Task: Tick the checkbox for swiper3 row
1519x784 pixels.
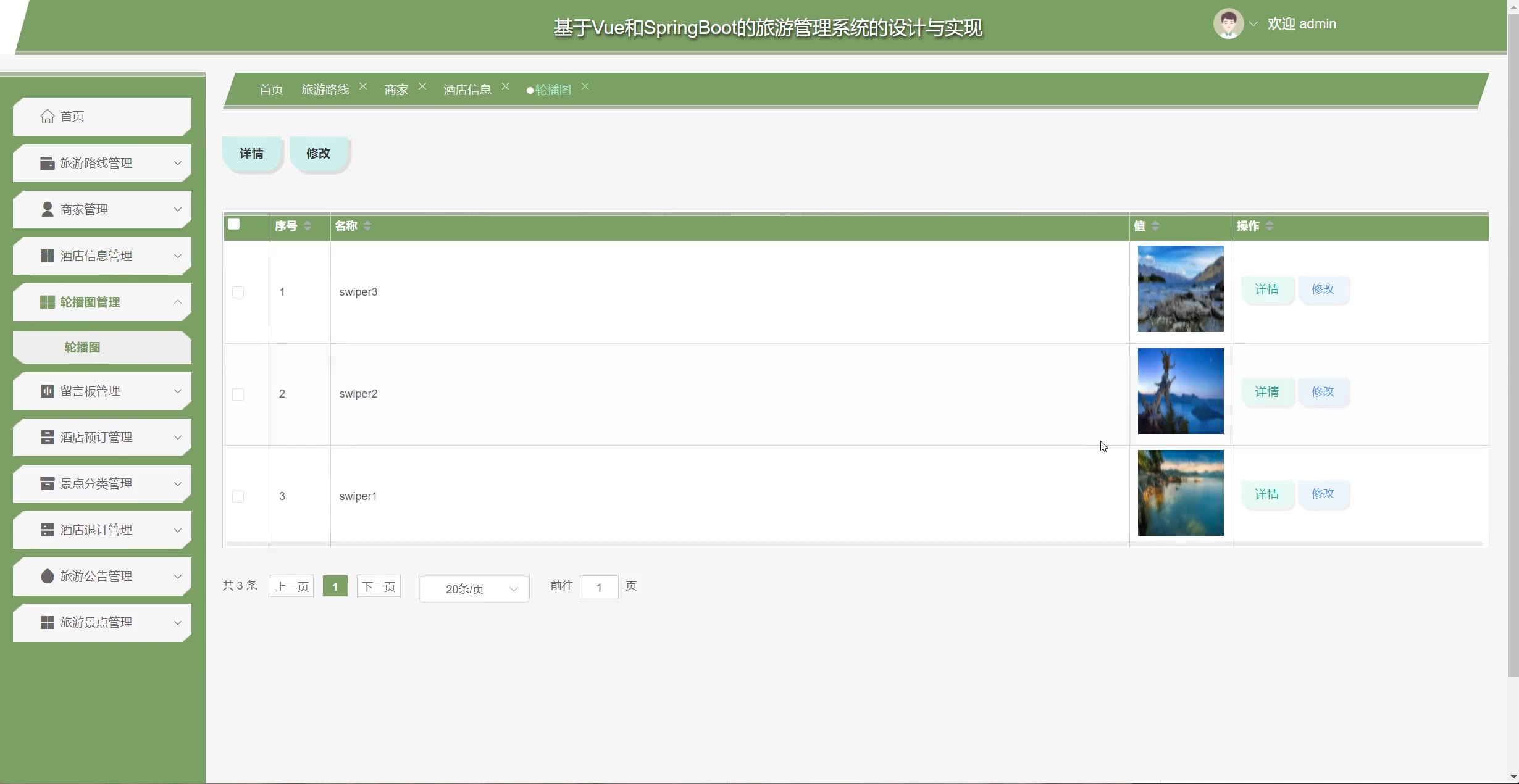Action: (238, 292)
